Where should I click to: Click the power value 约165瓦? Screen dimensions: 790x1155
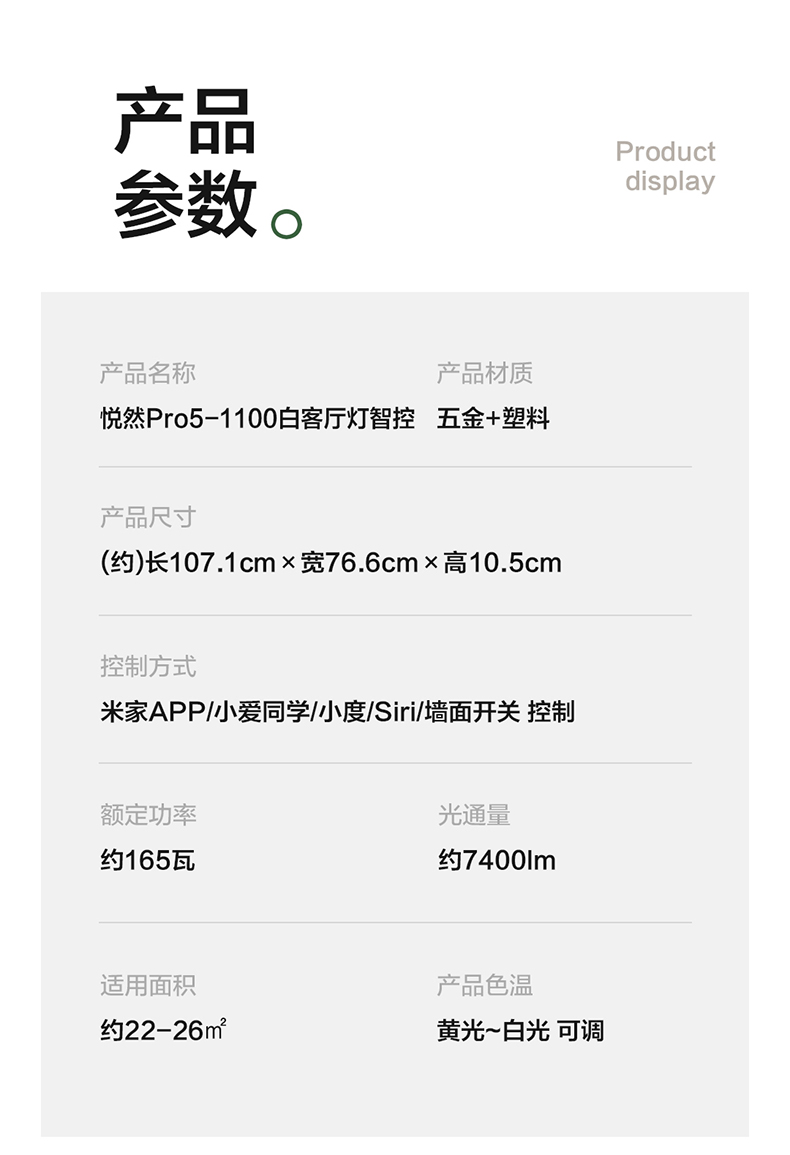(147, 860)
